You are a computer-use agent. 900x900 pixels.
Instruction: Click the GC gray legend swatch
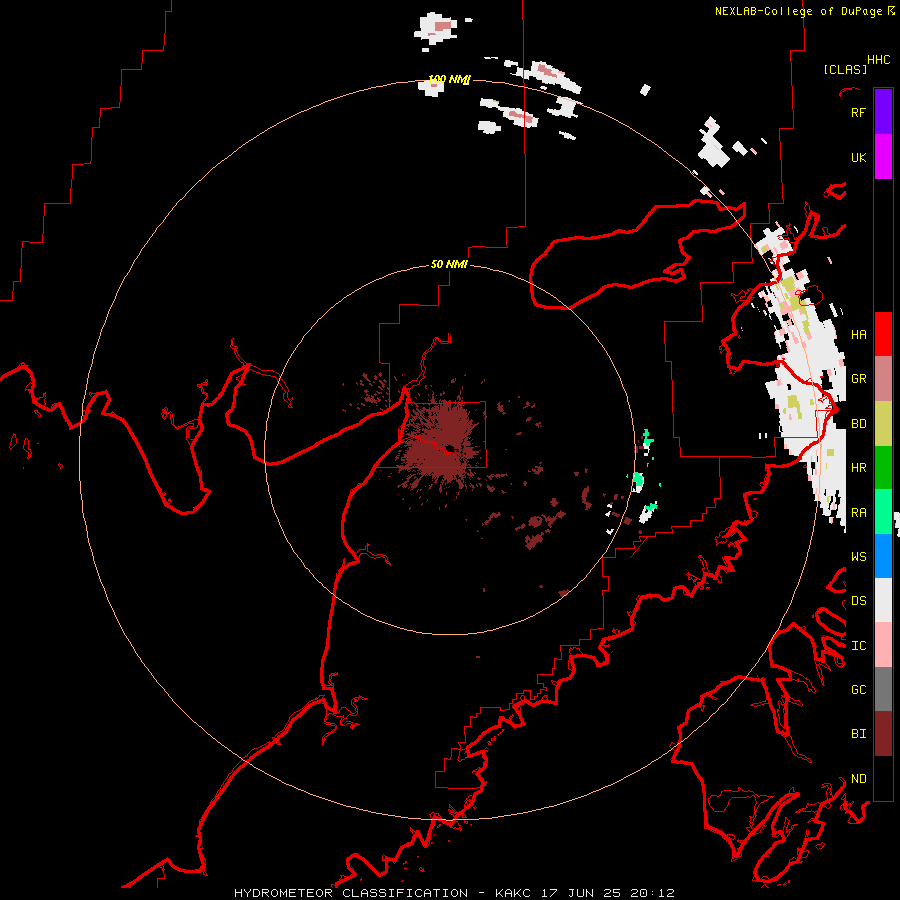pos(883,689)
